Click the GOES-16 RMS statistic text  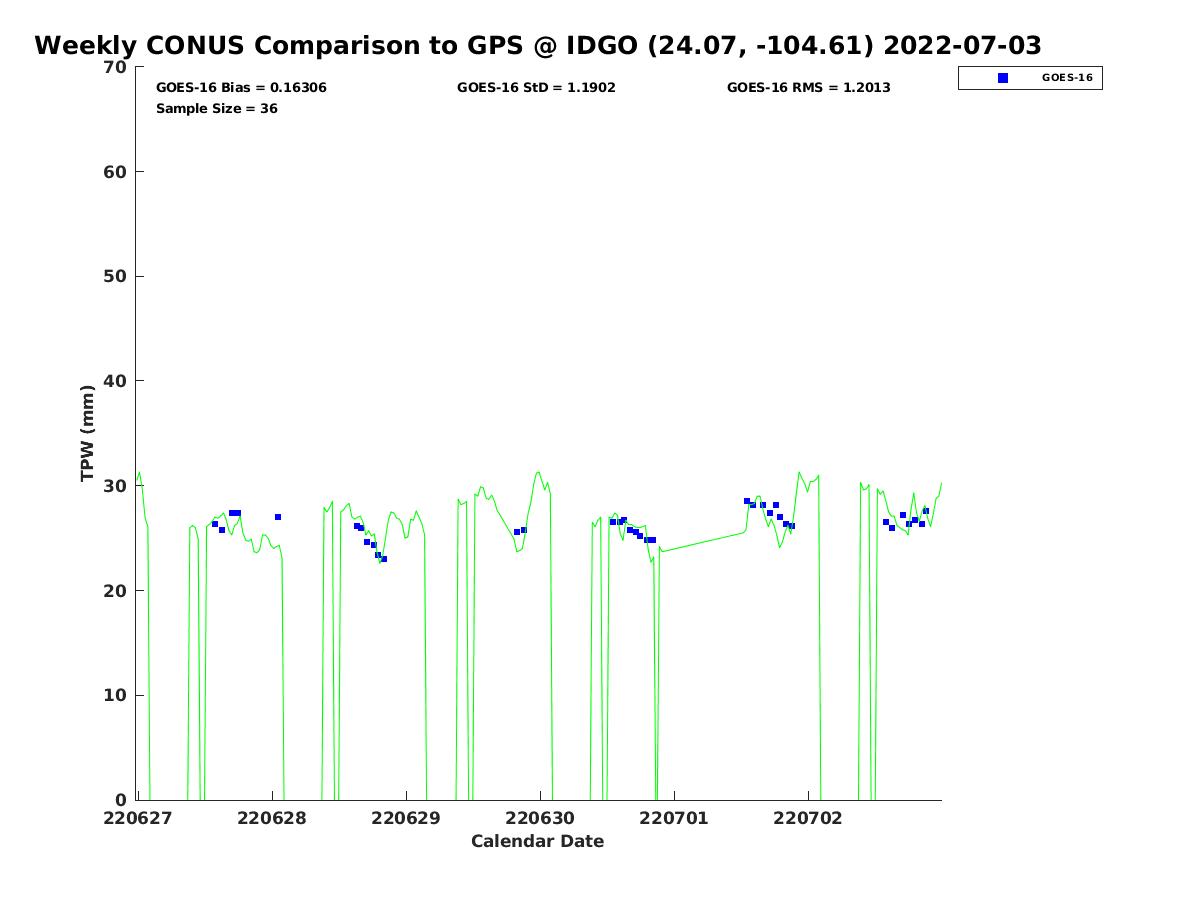coord(808,87)
